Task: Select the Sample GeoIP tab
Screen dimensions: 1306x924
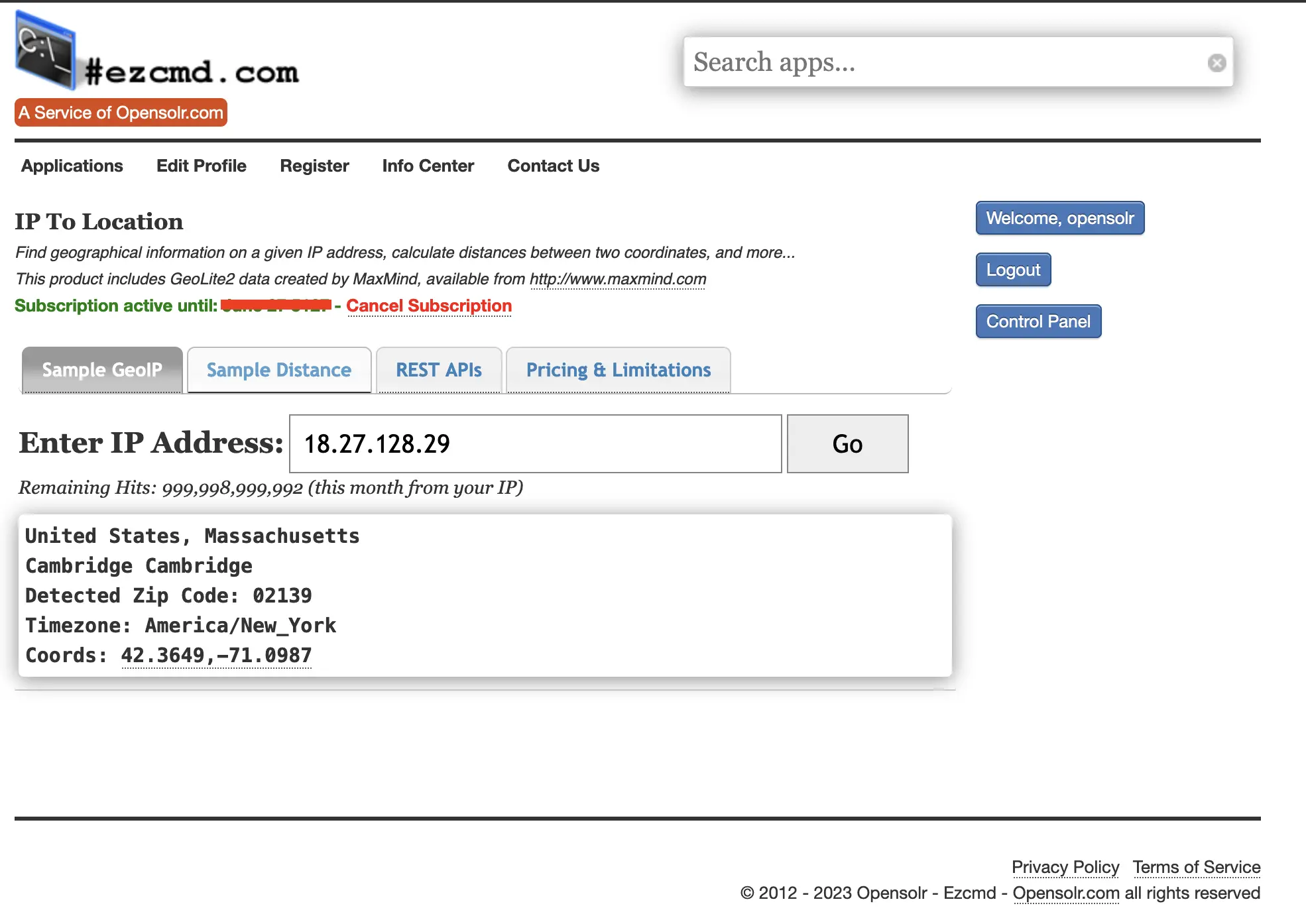Action: 102,370
